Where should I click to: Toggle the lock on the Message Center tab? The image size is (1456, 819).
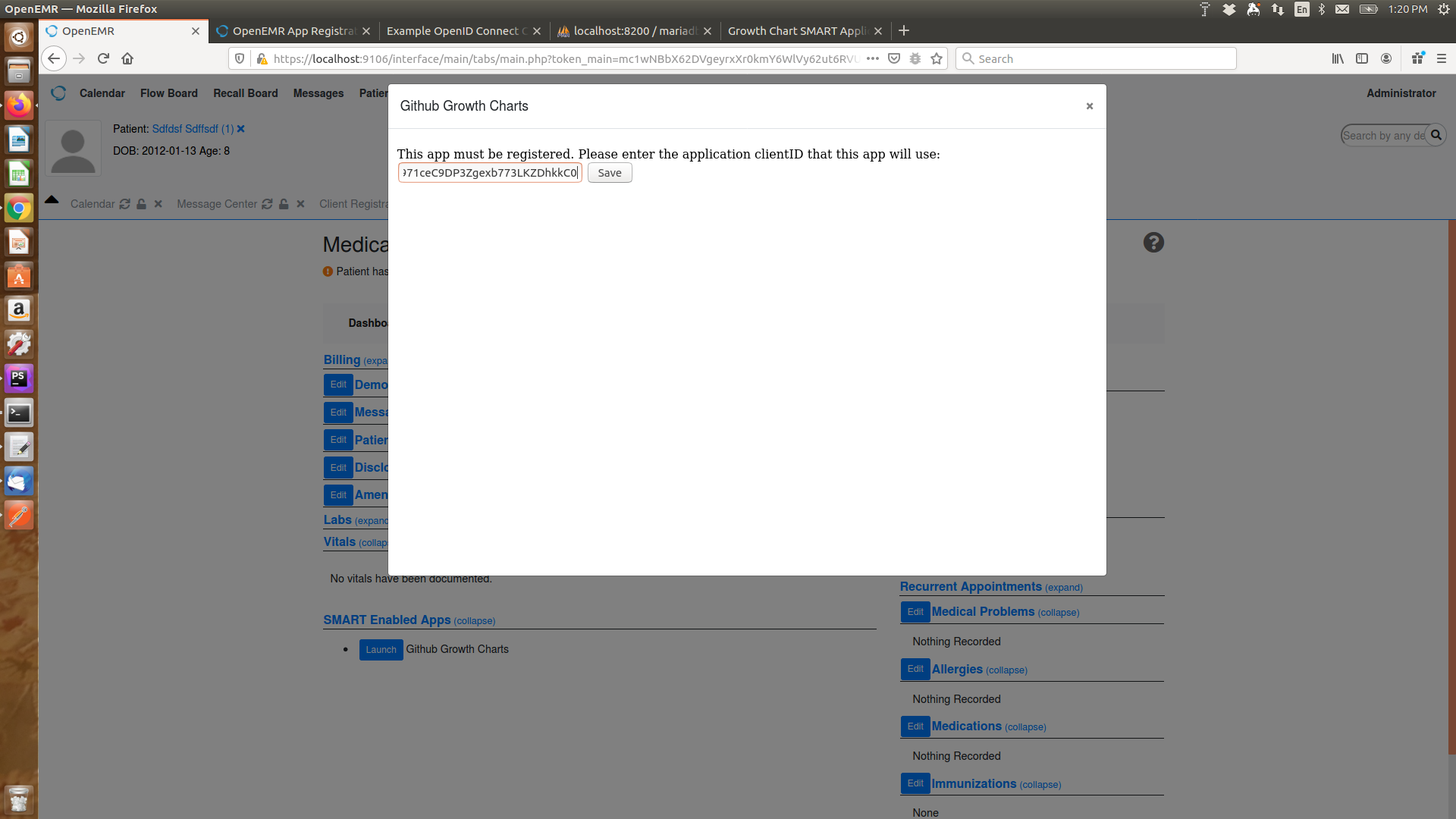click(284, 203)
